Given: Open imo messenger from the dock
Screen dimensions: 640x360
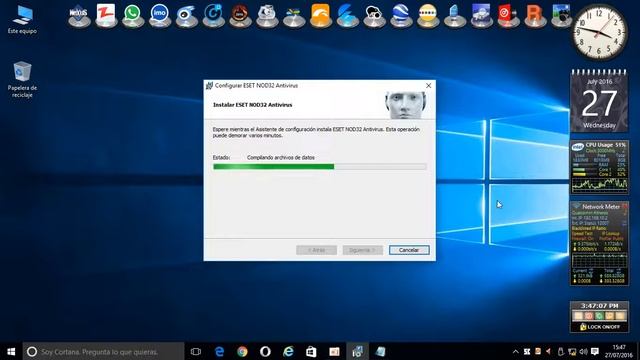Looking at the screenshot, I should click(160, 16).
